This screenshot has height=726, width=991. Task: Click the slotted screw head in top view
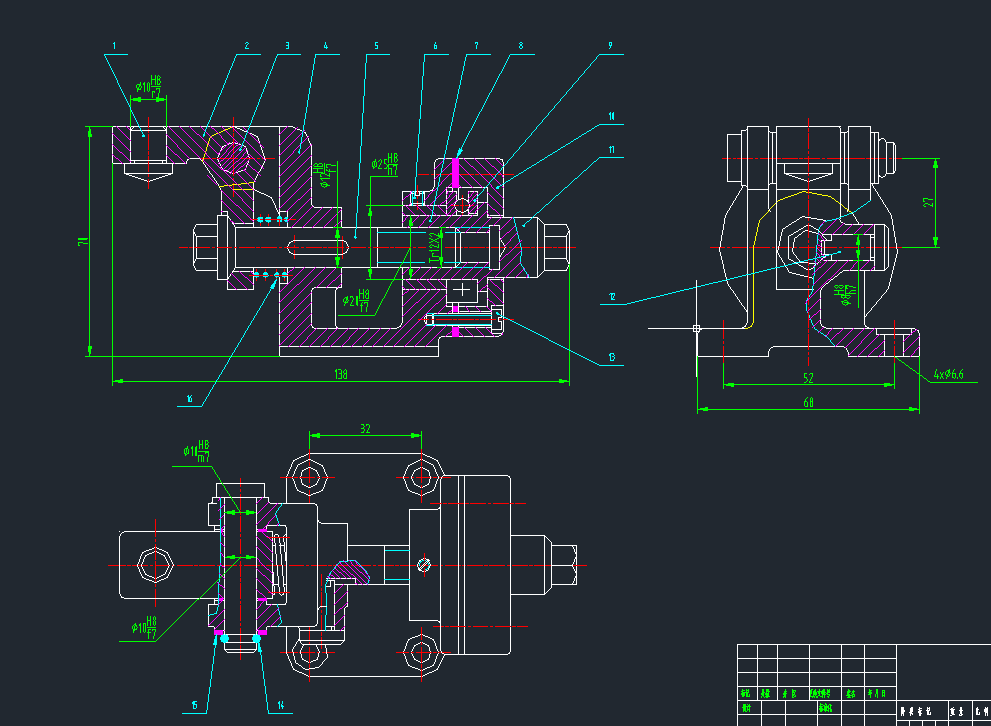click(x=425, y=564)
